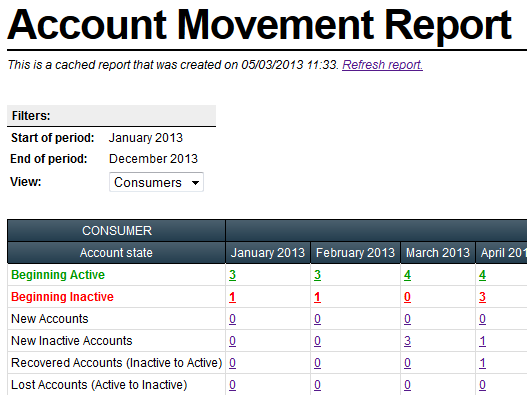Open Lost Accounts count for February 2013
The image size is (527, 395).
[x=317, y=385]
